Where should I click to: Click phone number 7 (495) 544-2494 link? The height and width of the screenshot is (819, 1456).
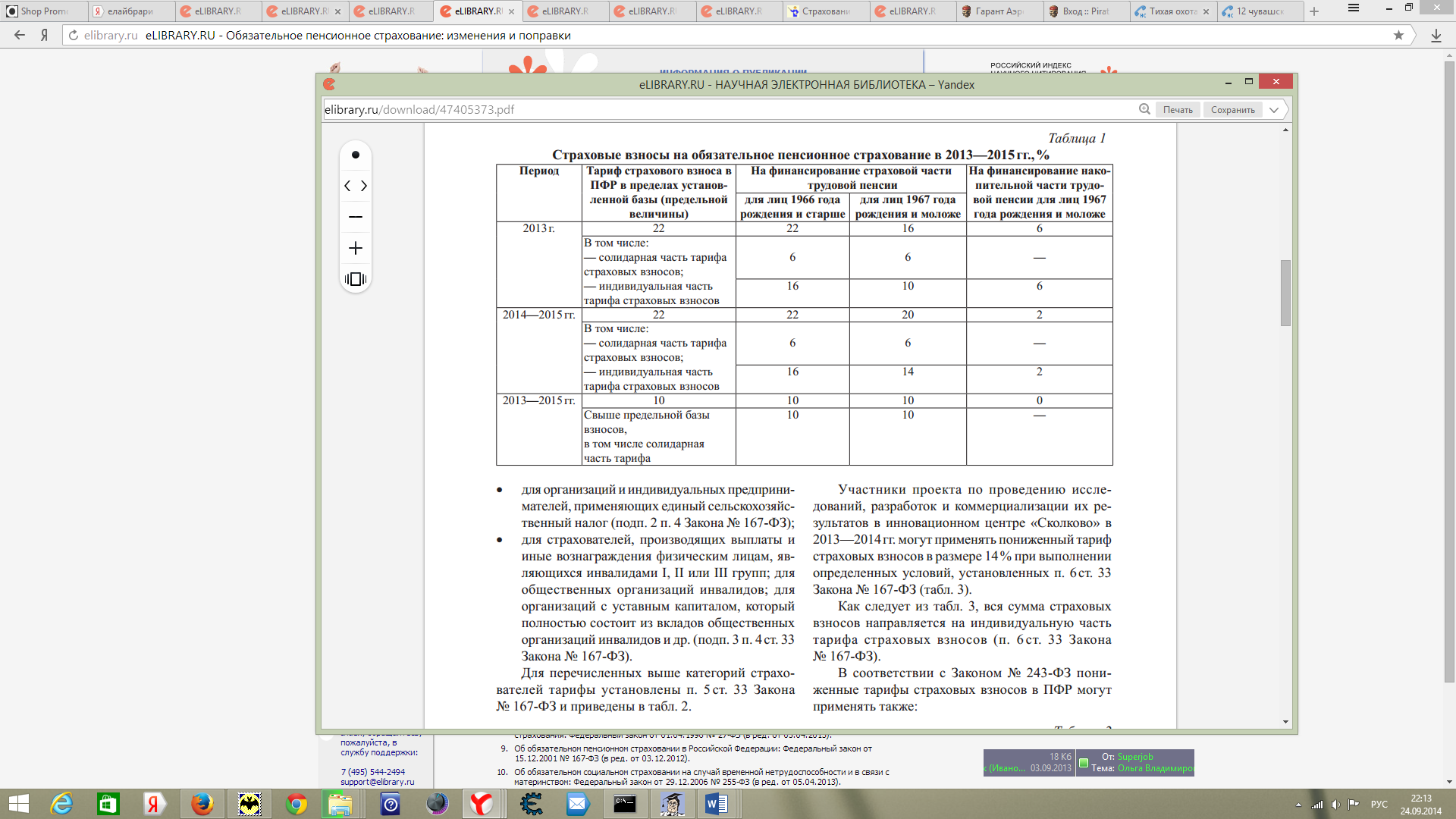373,772
